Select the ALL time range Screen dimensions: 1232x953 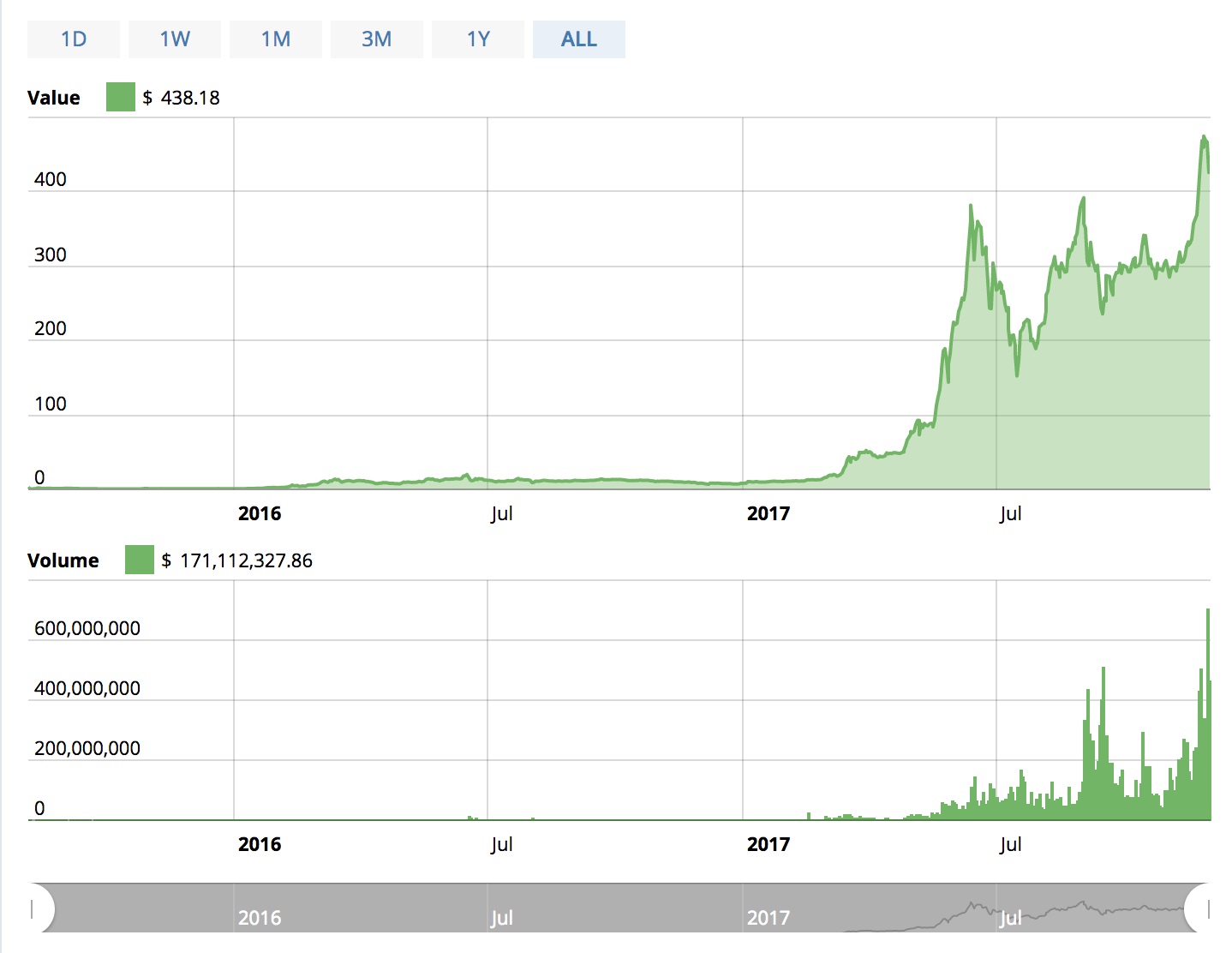point(579,39)
